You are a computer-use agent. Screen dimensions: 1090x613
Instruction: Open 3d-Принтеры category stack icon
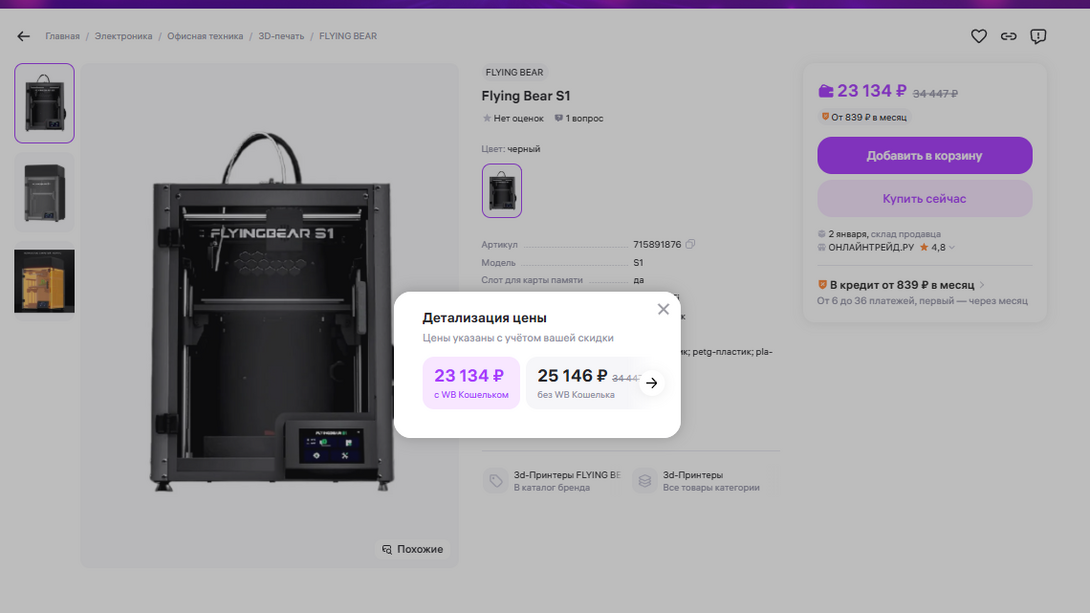click(x=644, y=481)
